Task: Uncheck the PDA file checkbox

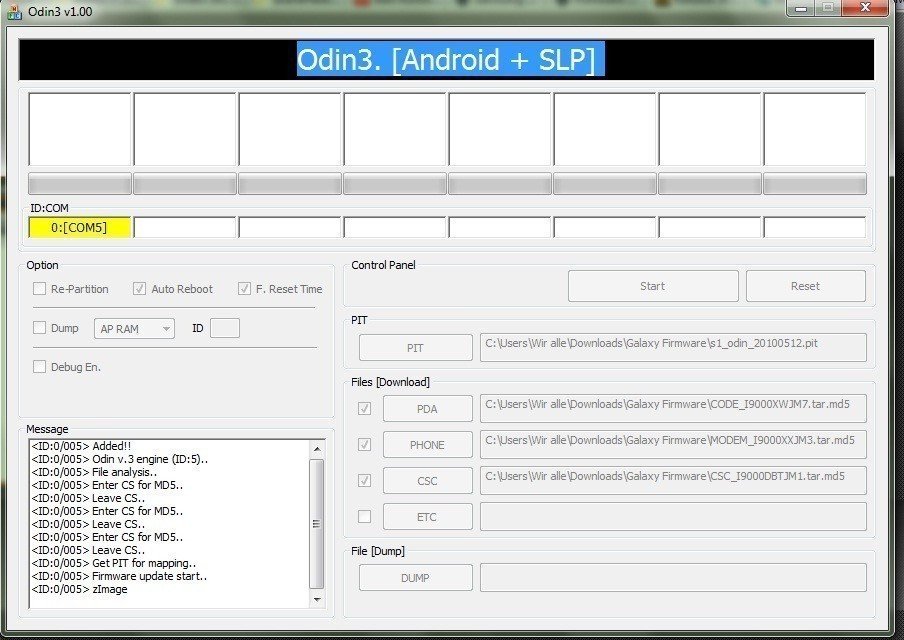Action: (364, 409)
